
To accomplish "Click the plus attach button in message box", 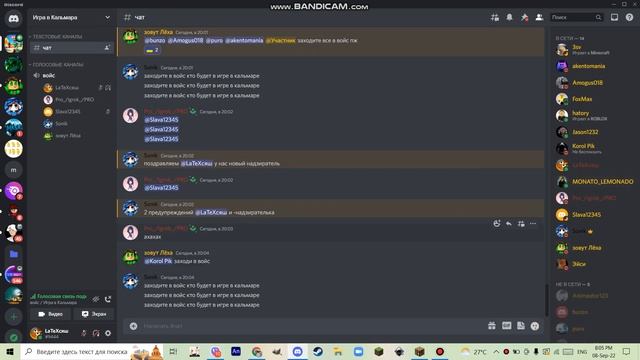I will pyautogui.click(x=133, y=326).
